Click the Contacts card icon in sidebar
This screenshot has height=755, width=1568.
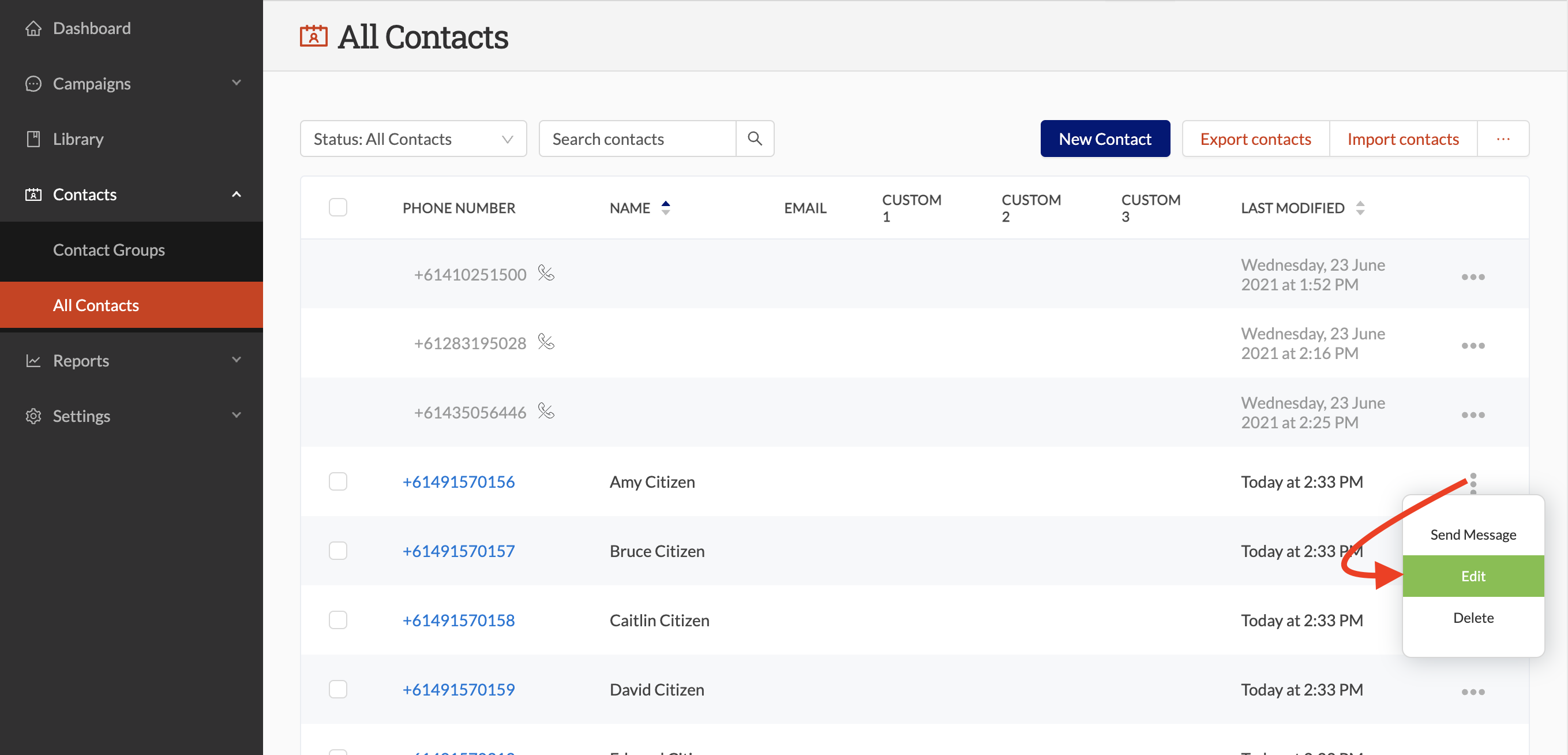click(x=33, y=194)
